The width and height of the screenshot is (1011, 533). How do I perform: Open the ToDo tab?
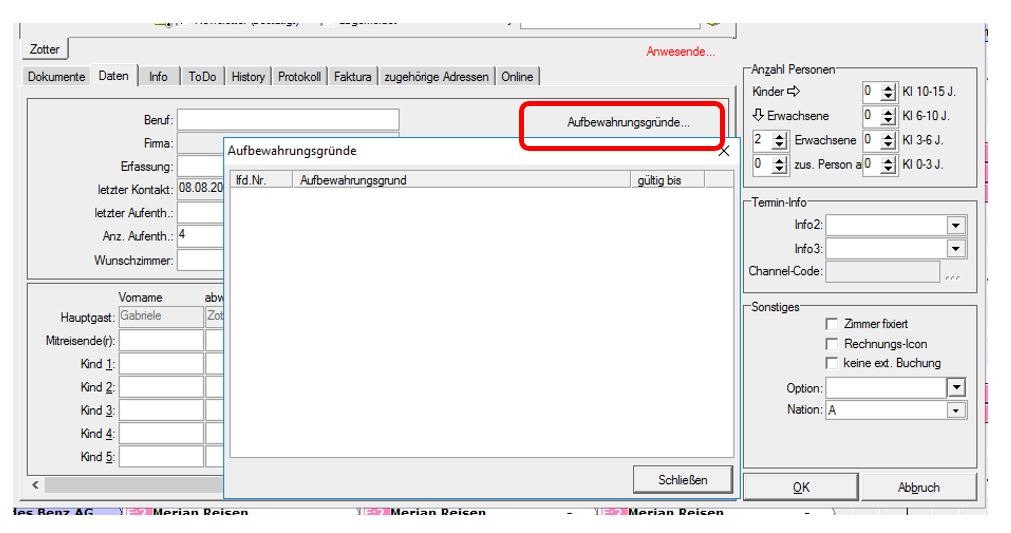pos(202,76)
